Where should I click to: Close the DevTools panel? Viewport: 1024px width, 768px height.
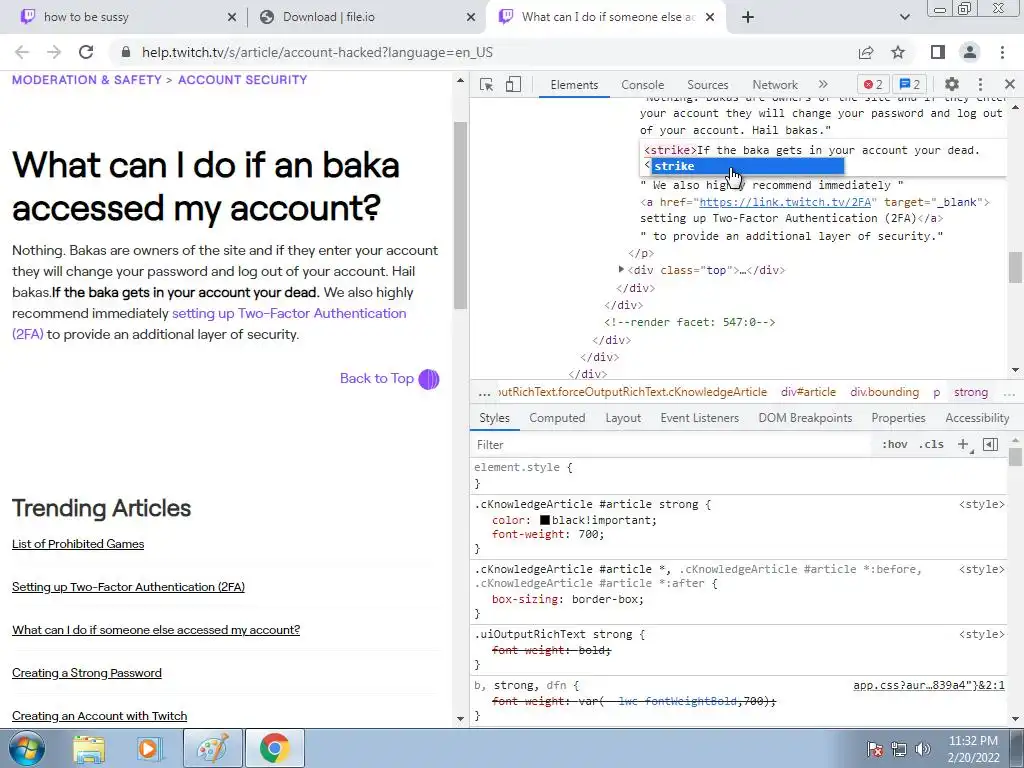pyautogui.click(x=1010, y=84)
